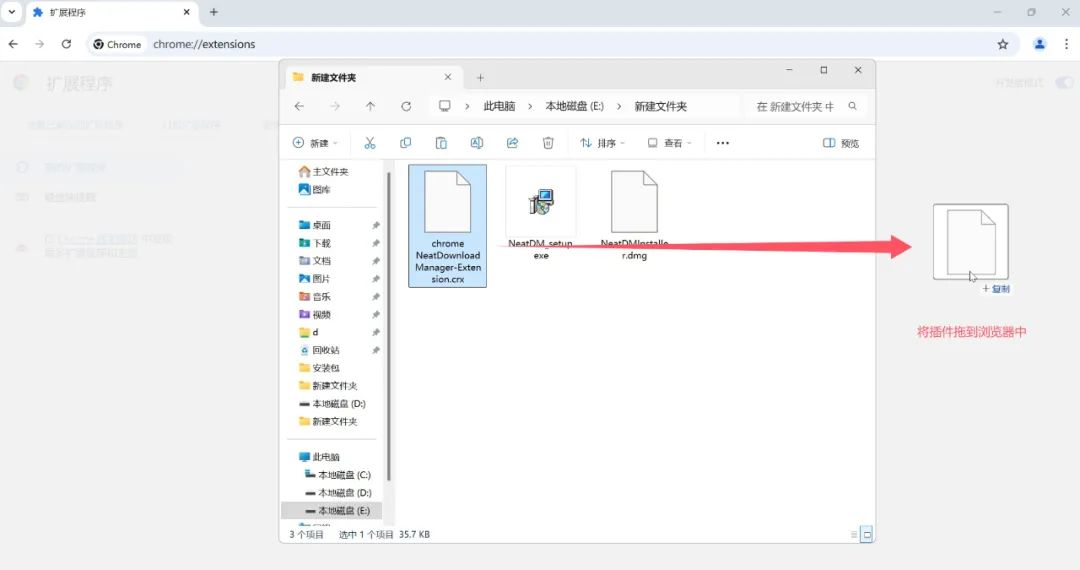Image resolution: width=1080 pixels, height=570 pixels.
Task: Expand the chevron before 此电脑 in address bar
Action: 467,106
